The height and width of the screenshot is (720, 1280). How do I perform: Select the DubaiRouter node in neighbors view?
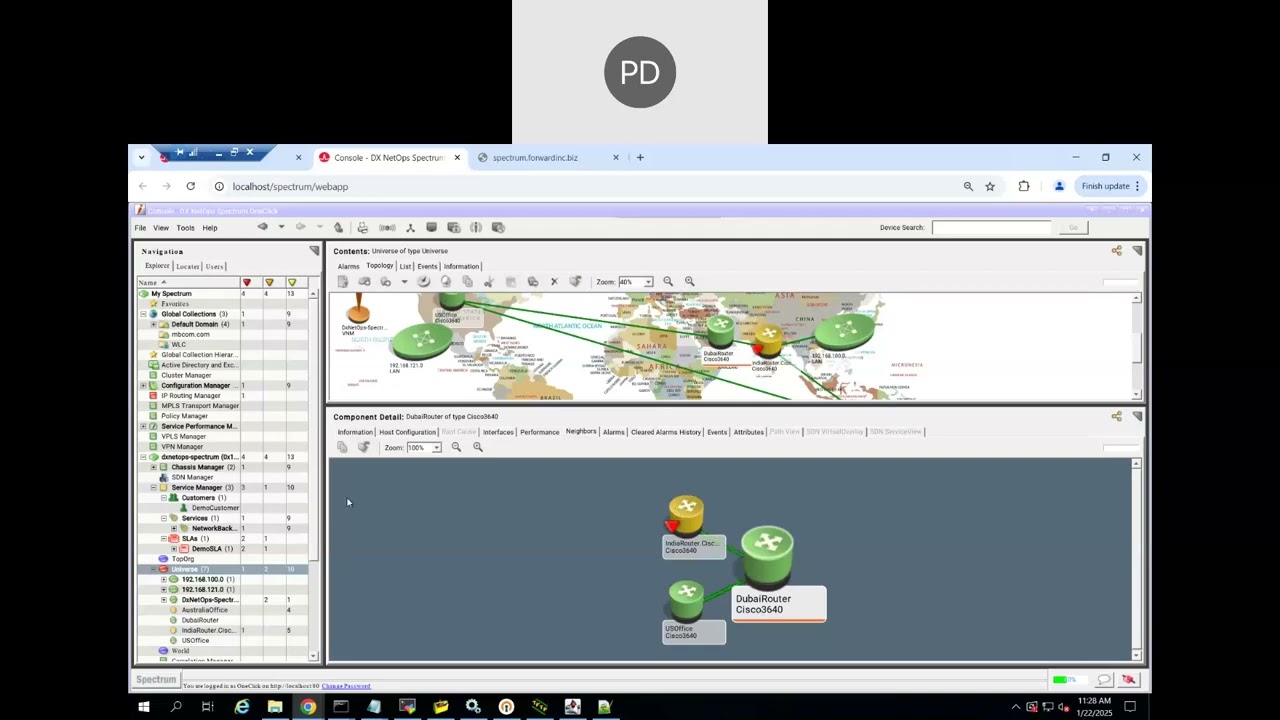click(x=768, y=557)
